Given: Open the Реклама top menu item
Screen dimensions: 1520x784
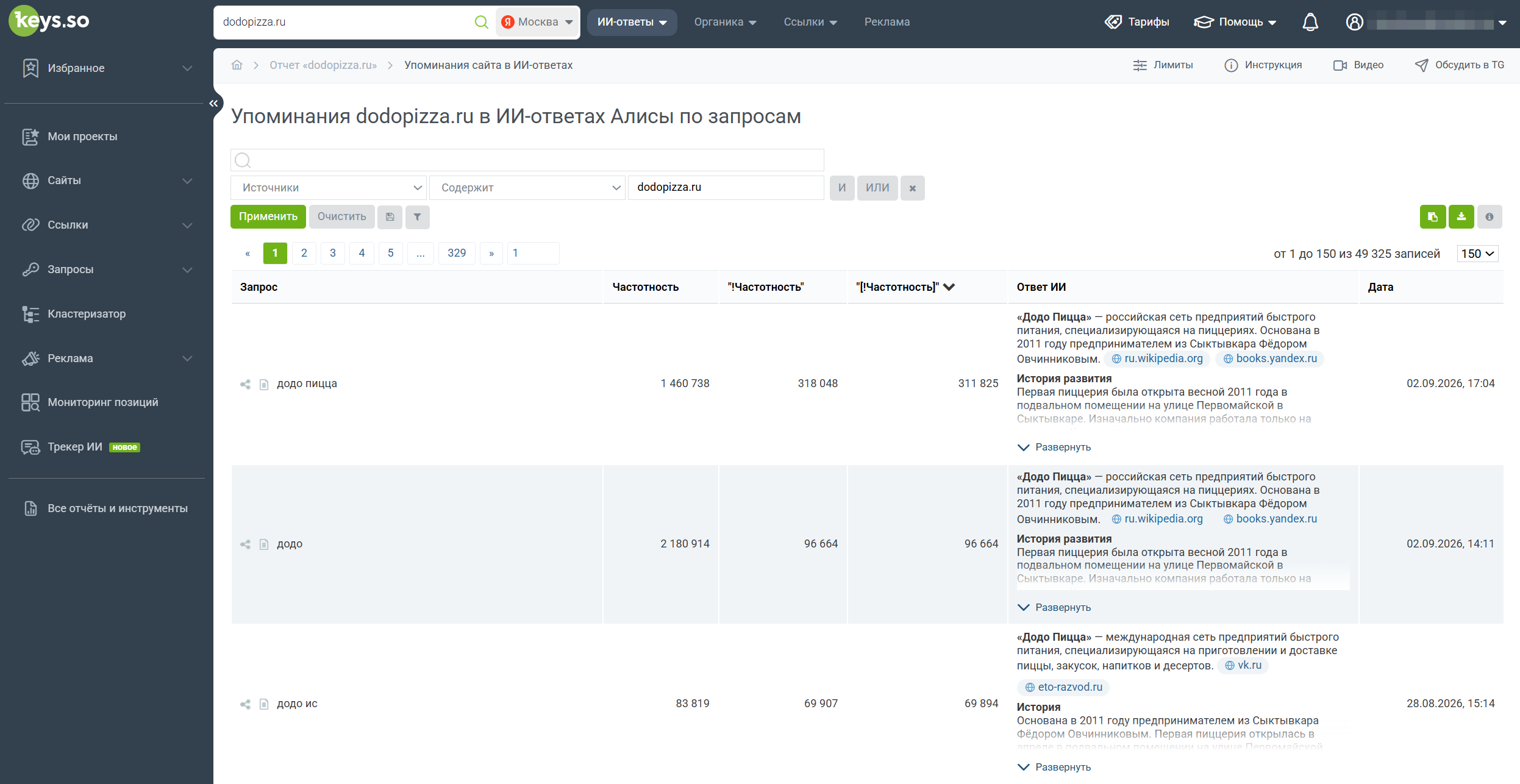Looking at the screenshot, I should pyautogui.click(x=887, y=22).
